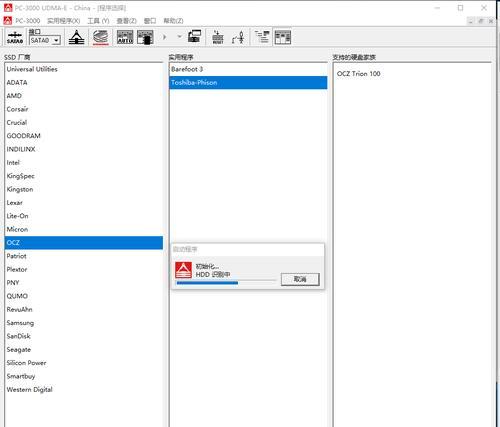Select Crucial in SSD vendor list
This screenshot has width=500, height=427.
[84, 123]
